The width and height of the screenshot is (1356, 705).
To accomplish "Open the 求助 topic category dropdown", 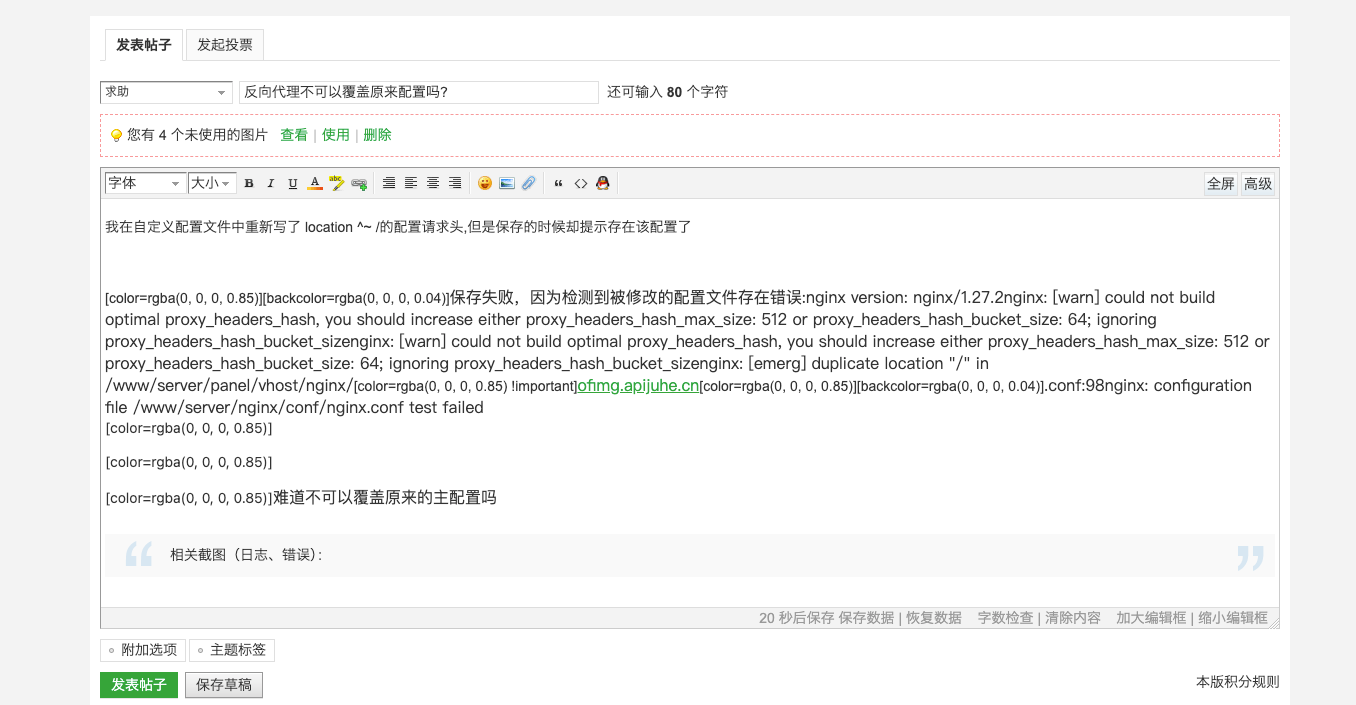I will coord(166,92).
